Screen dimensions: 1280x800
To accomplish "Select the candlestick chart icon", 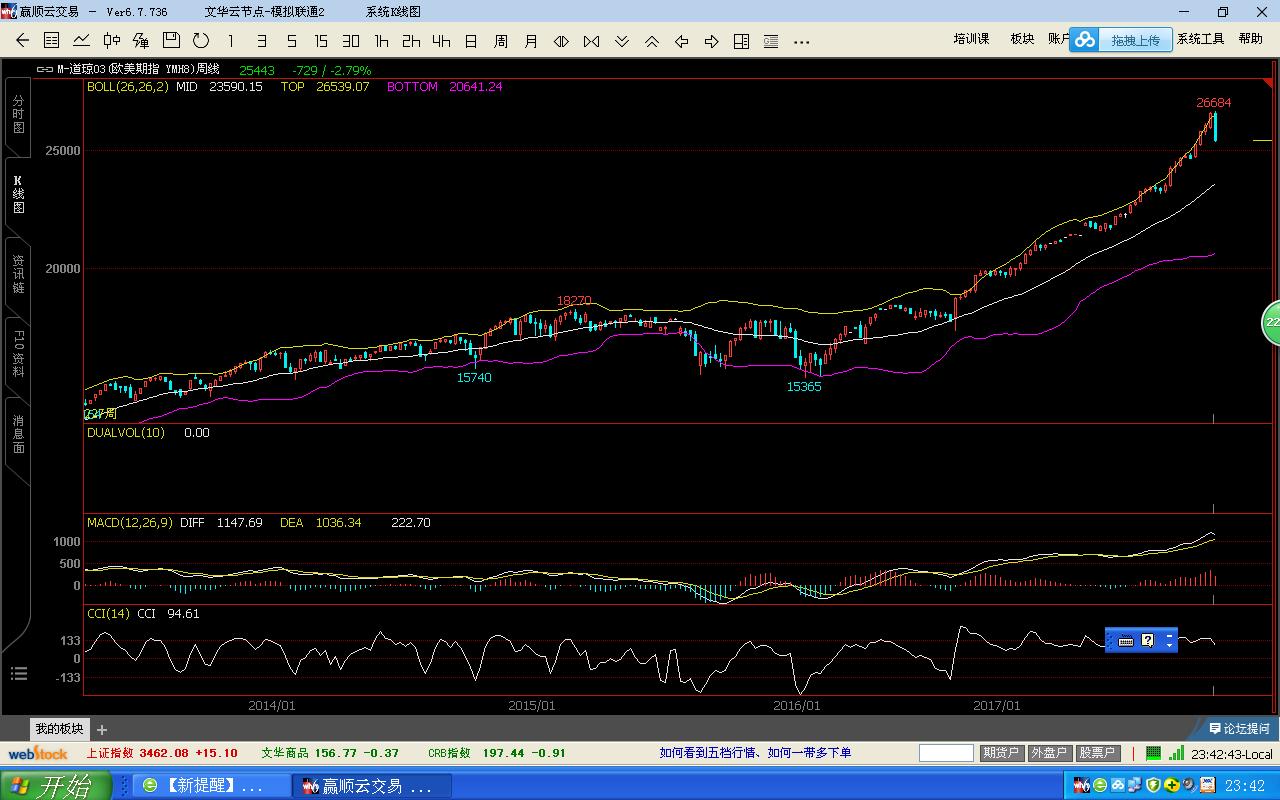I will [x=112, y=41].
